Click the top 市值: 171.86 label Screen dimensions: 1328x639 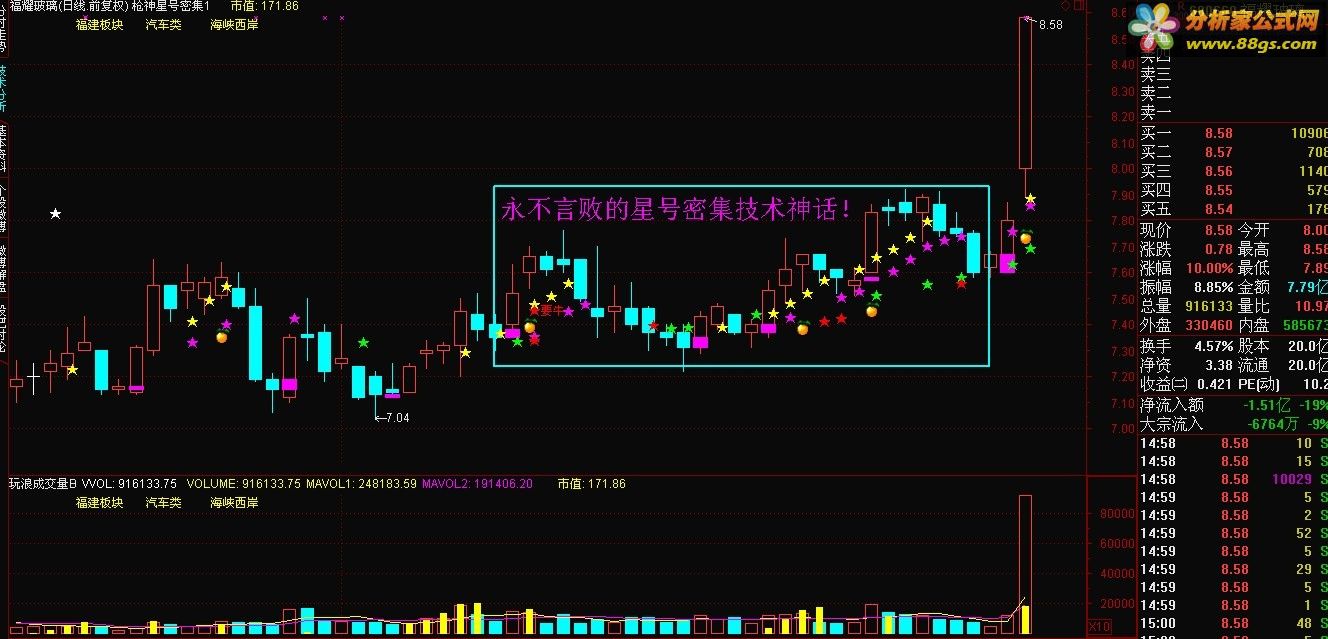[264, 6]
